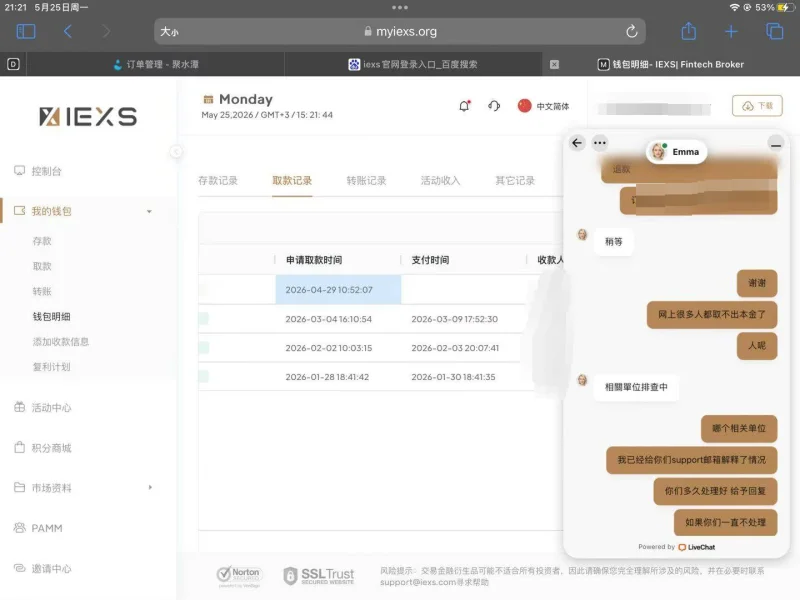
Task: Click chat message 相關單位排查中
Action: coord(636,387)
